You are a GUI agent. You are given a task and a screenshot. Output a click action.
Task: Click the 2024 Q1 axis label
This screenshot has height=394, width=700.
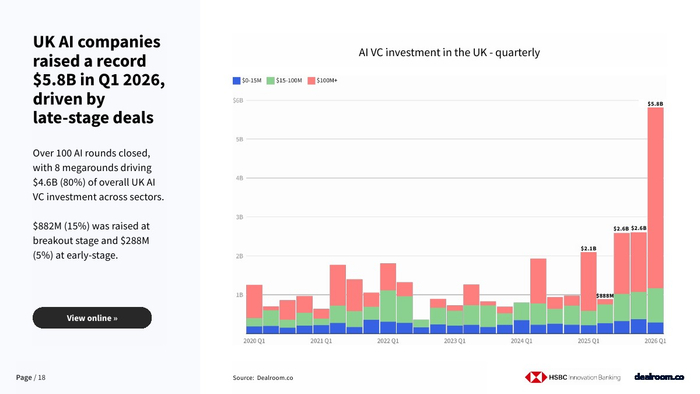pos(521,341)
